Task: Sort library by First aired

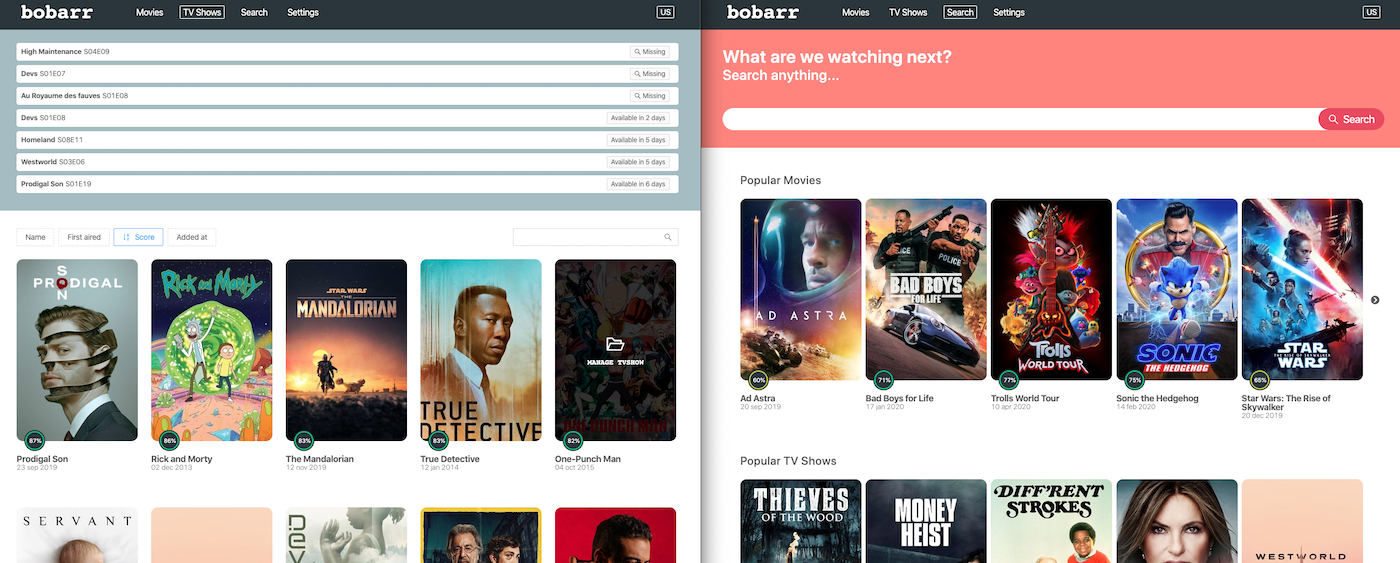Action: (x=84, y=237)
